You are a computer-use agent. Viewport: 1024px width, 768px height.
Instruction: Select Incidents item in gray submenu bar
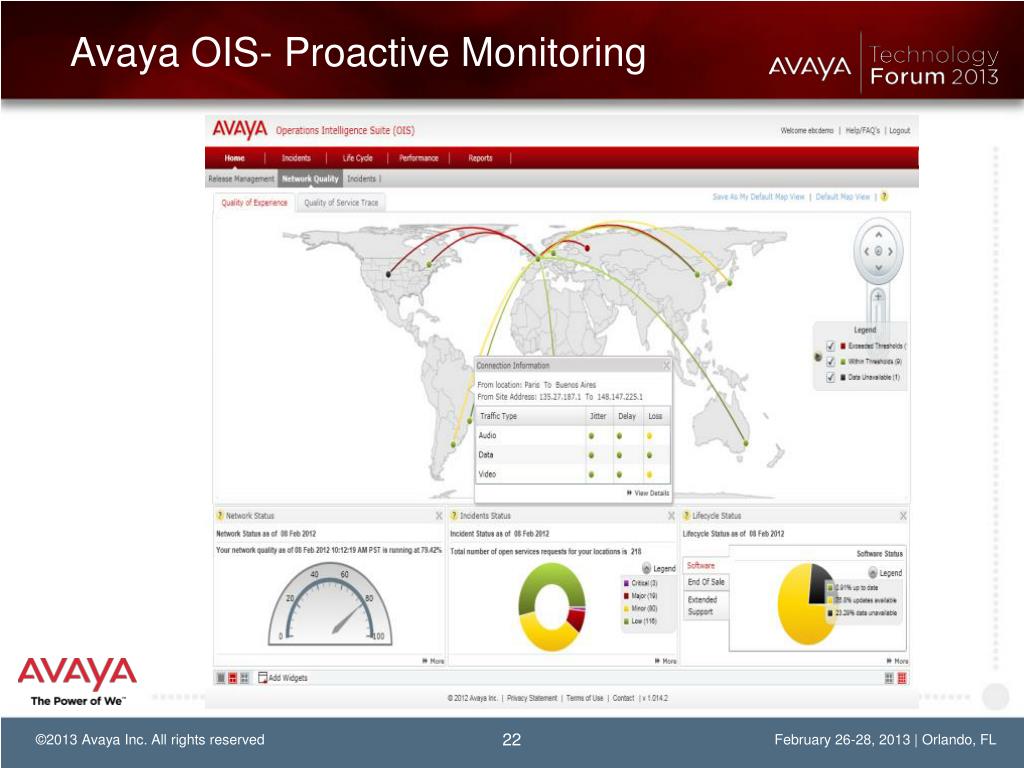pyautogui.click(x=361, y=179)
